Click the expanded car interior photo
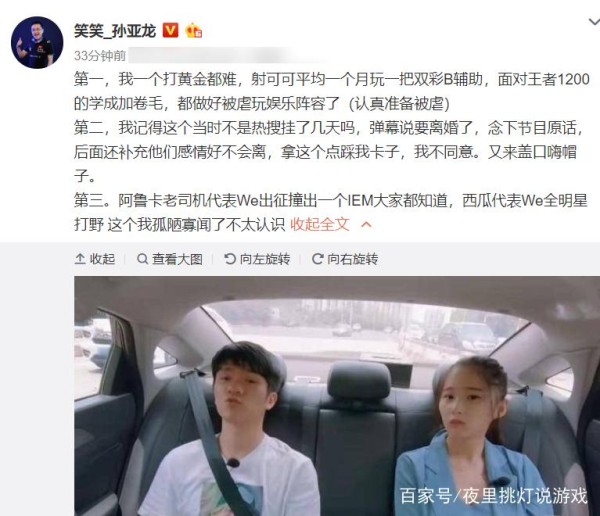 tap(337, 396)
